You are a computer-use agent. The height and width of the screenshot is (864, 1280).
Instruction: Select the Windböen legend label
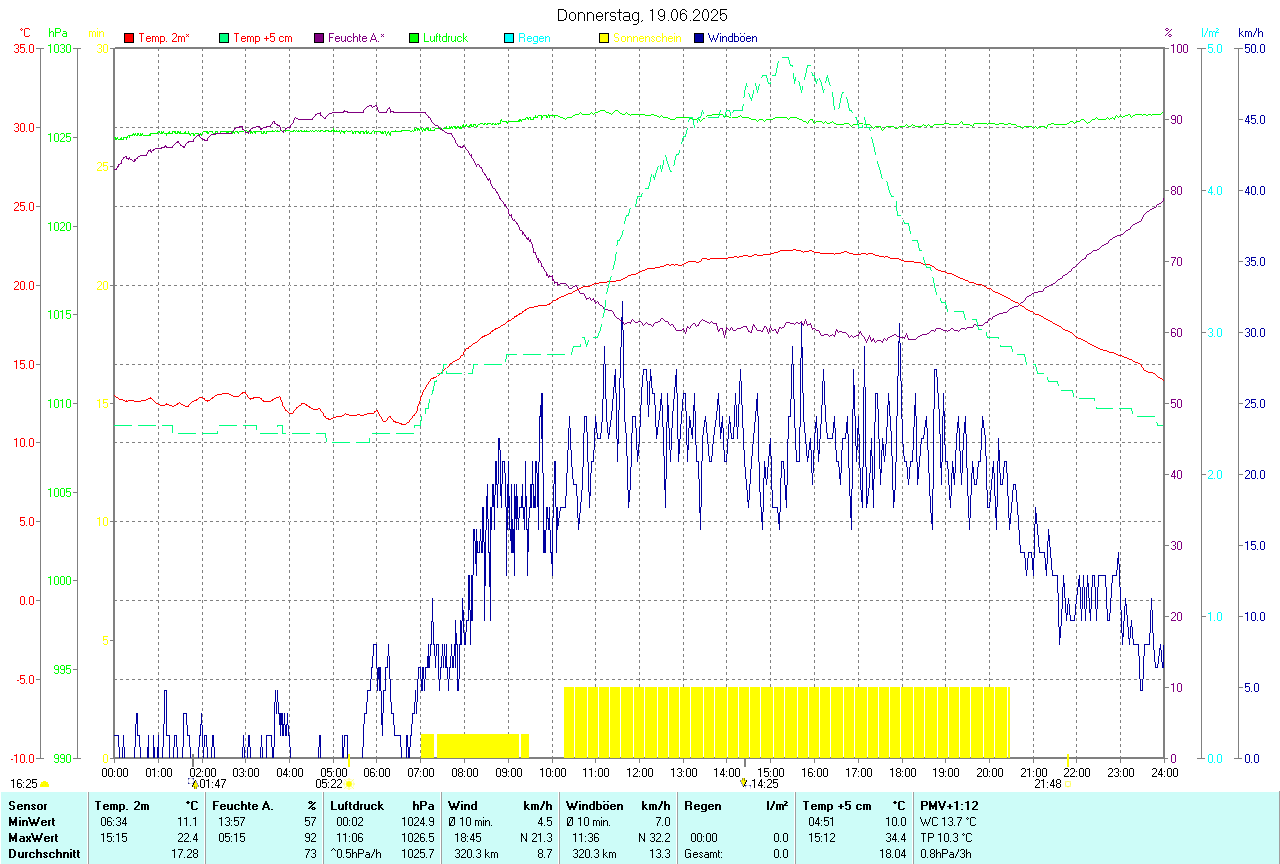point(732,38)
